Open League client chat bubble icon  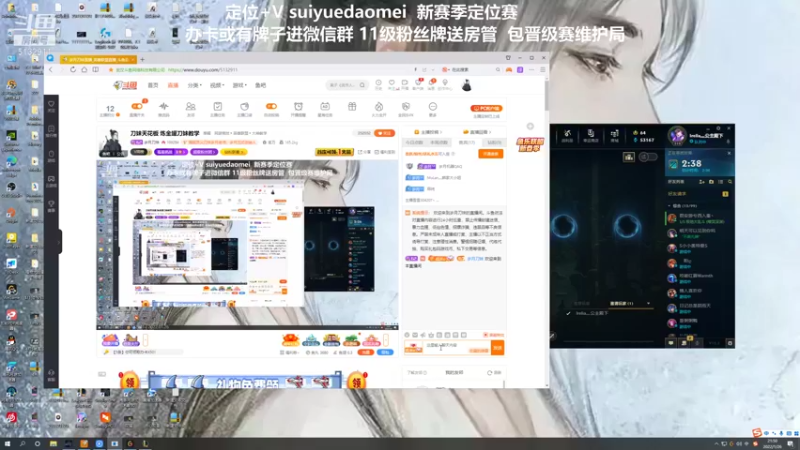click(x=671, y=343)
